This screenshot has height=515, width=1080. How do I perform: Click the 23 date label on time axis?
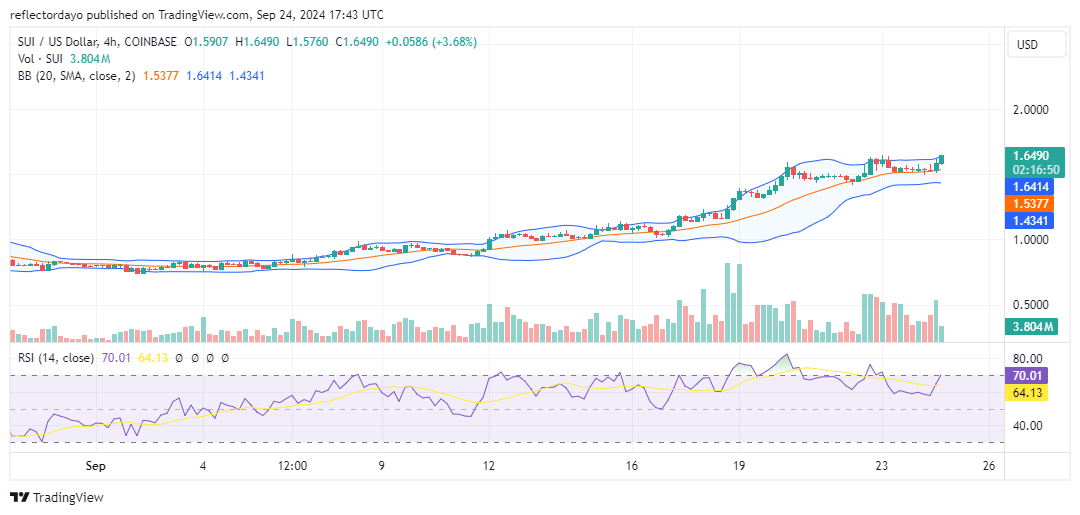[x=882, y=466]
